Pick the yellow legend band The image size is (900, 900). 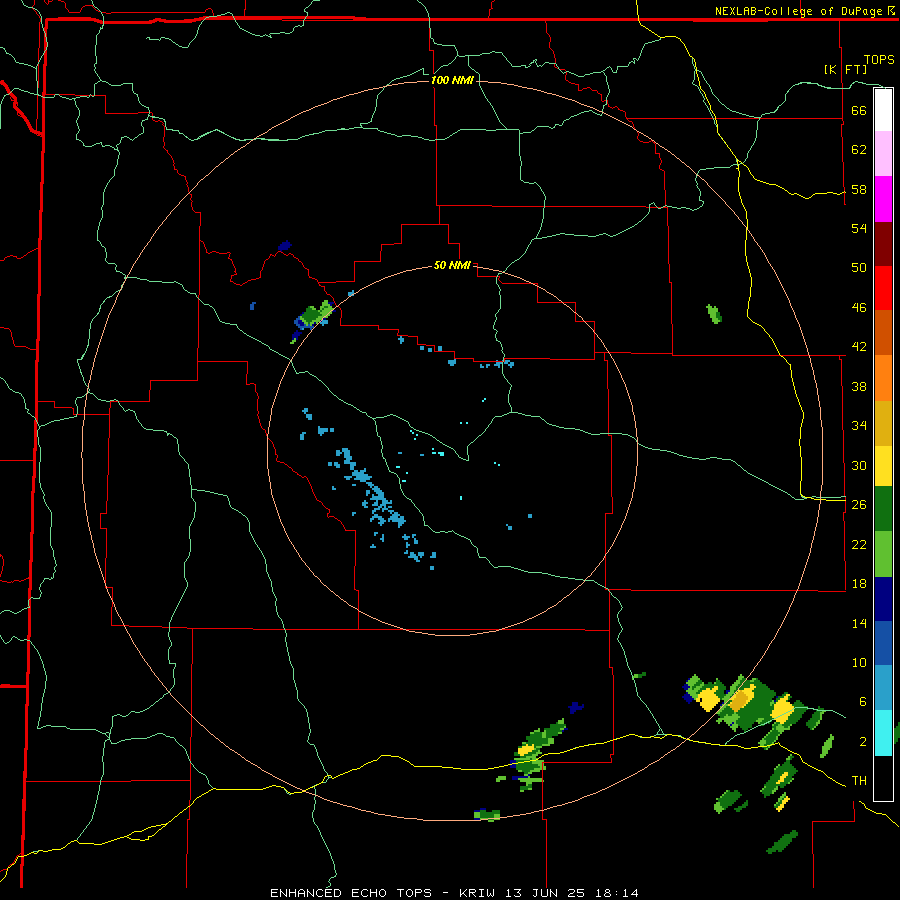(883, 466)
